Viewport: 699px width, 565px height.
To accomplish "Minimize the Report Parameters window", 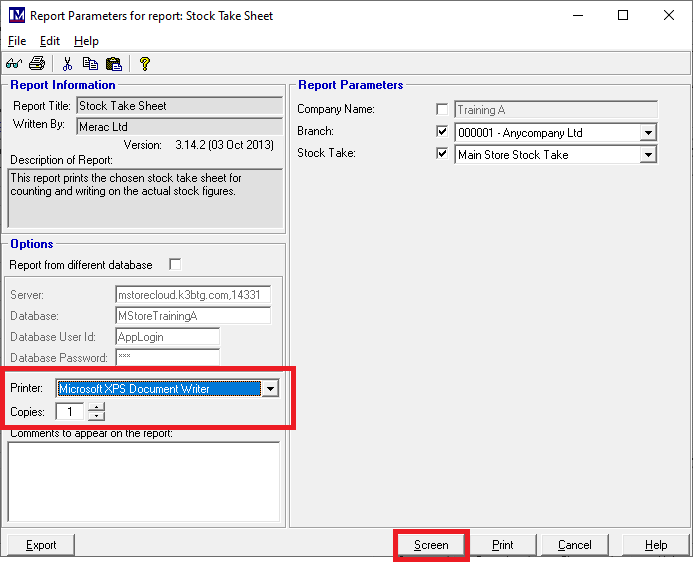I will tap(578, 15).
